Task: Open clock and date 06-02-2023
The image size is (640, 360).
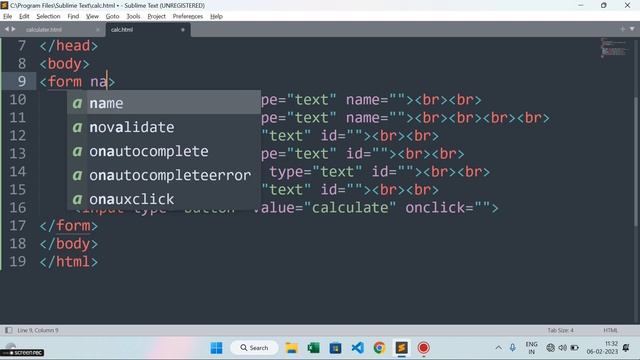Action: [x=602, y=348]
